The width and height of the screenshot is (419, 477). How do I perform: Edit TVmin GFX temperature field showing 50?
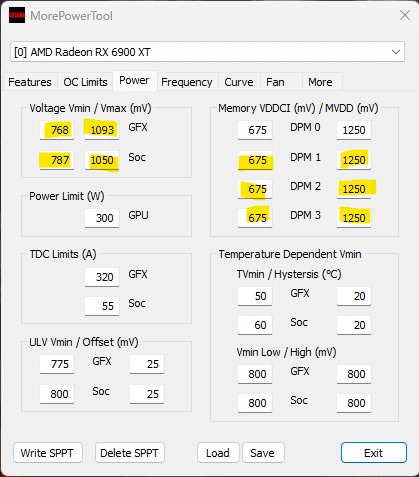point(255,296)
